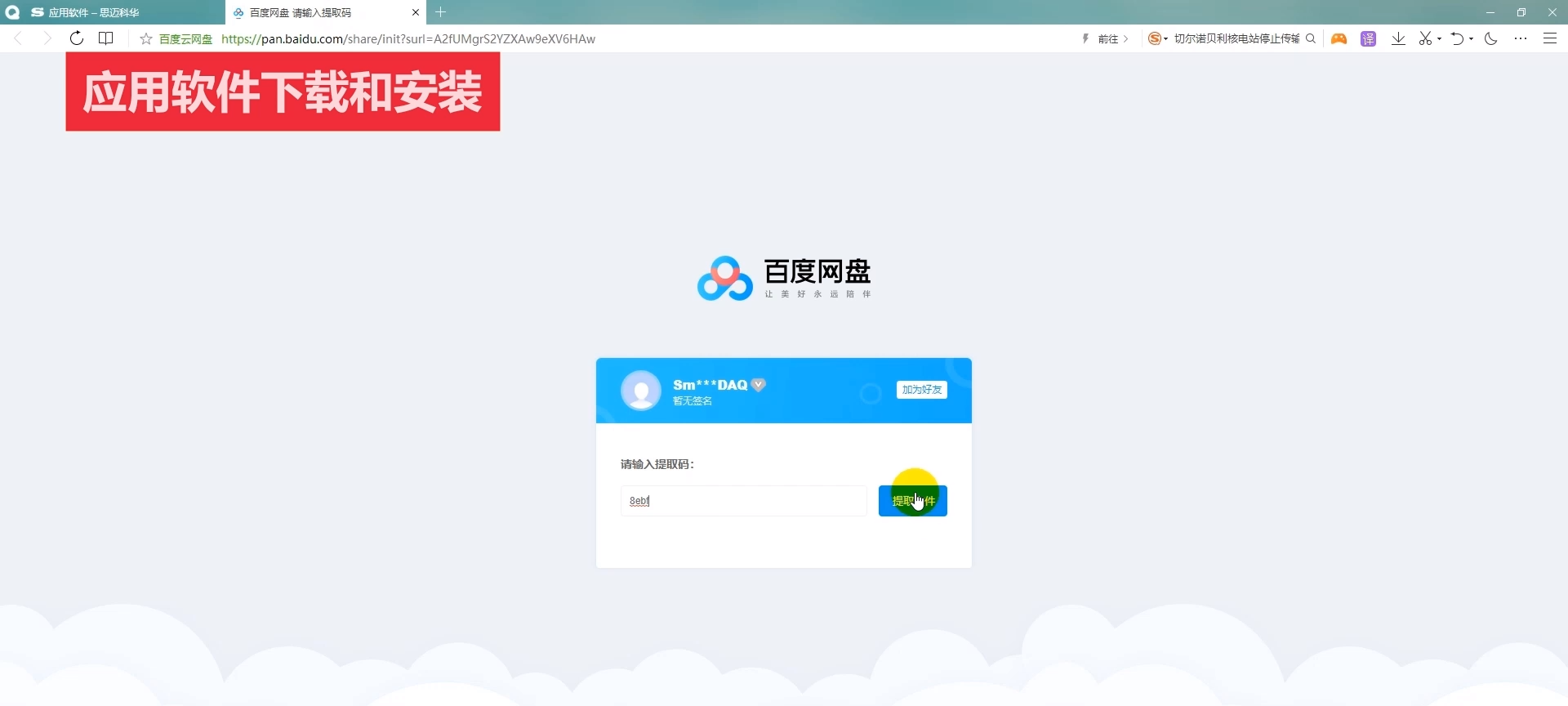Click the 请输入提取码 label
This screenshot has width=1568, height=706.
coord(657,464)
